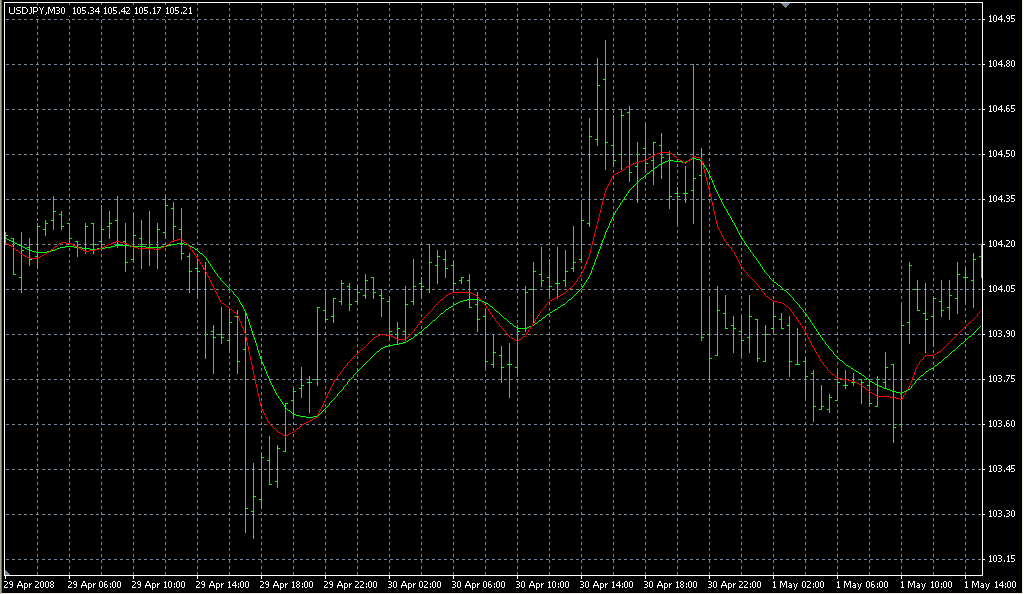Click the 30 Apr 18:00 time label

point(670,585)
